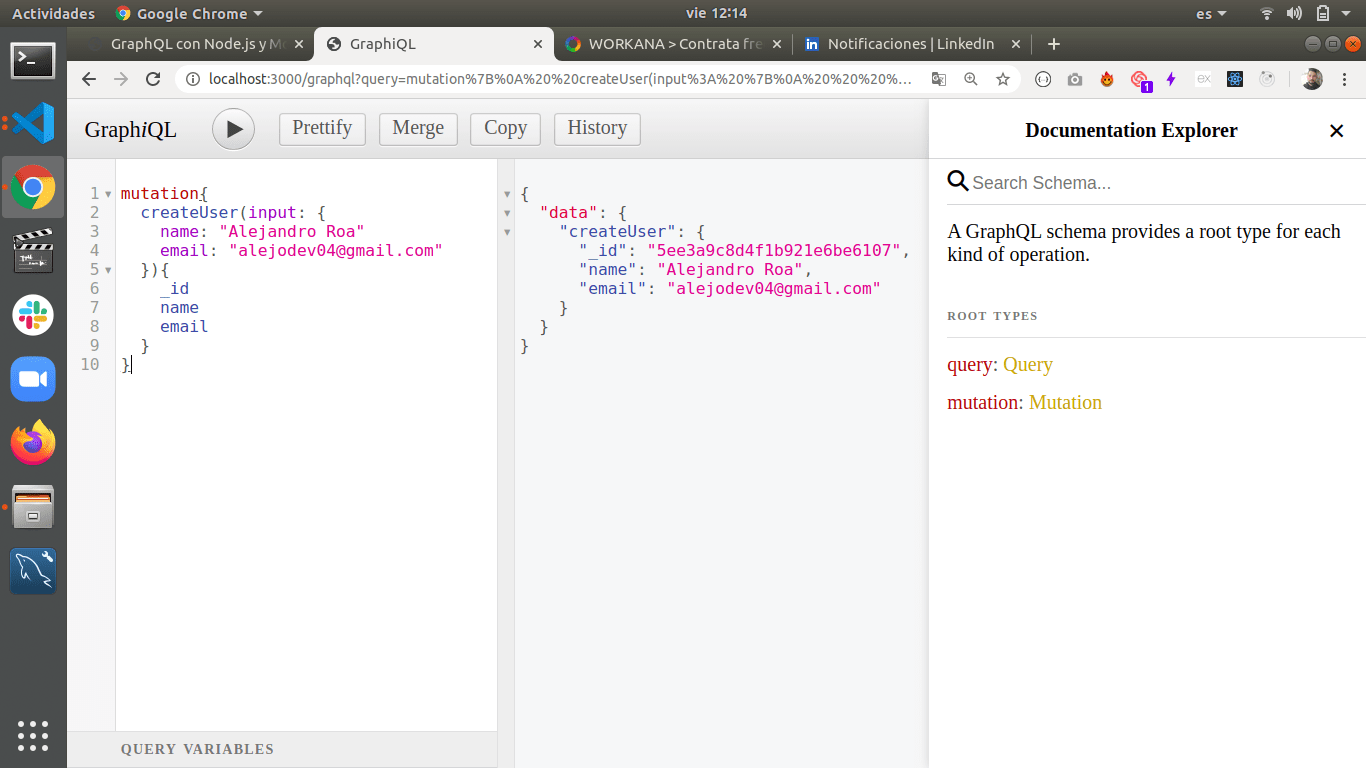Open Slack from the dock
Viewport: 1366px width, 768px height.
click(x=33, y=315)
